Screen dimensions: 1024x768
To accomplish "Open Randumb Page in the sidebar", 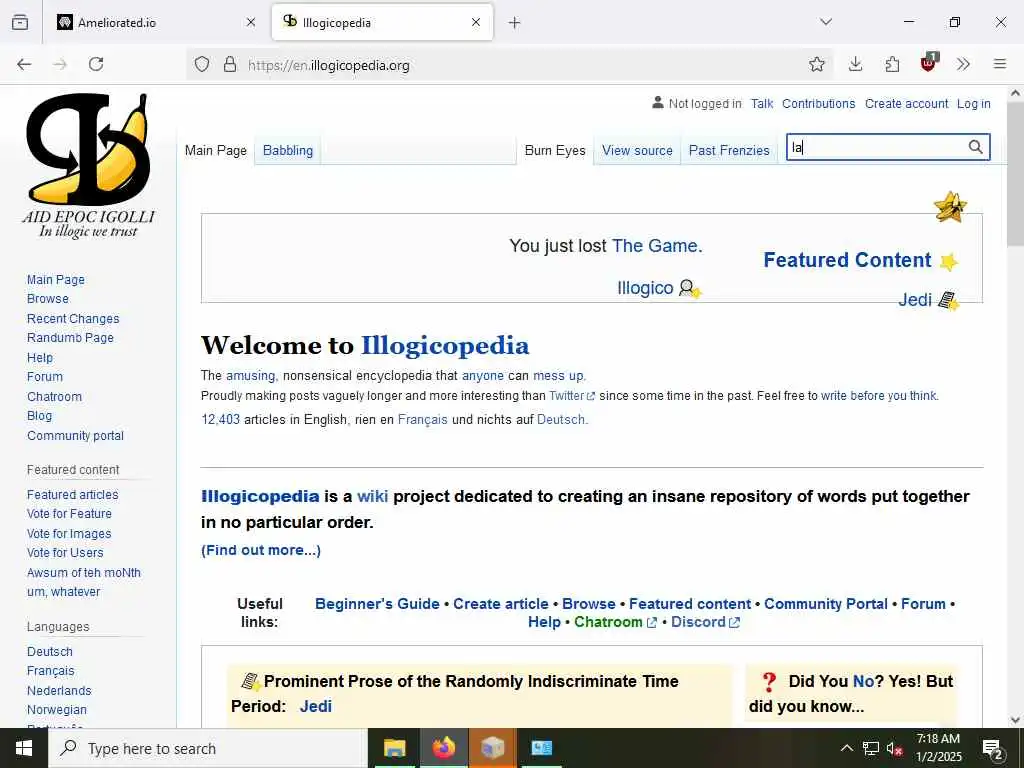I will [70, 338].
